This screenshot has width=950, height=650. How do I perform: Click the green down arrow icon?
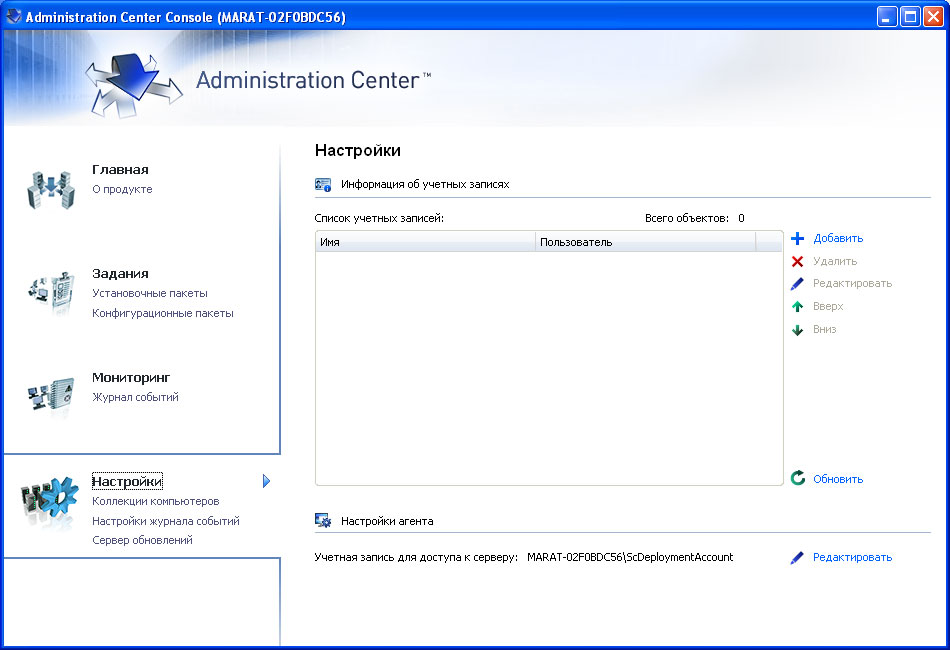(797, 330)
